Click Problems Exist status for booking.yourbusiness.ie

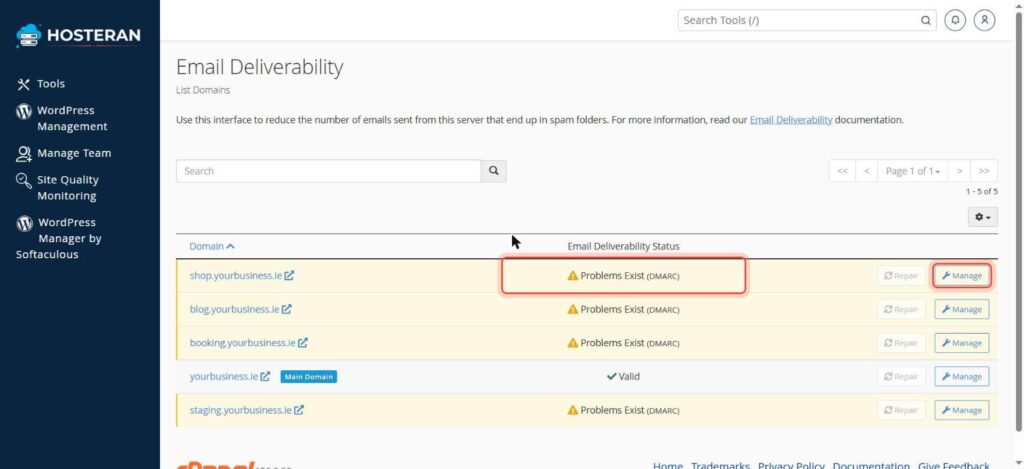coord(623,343)
